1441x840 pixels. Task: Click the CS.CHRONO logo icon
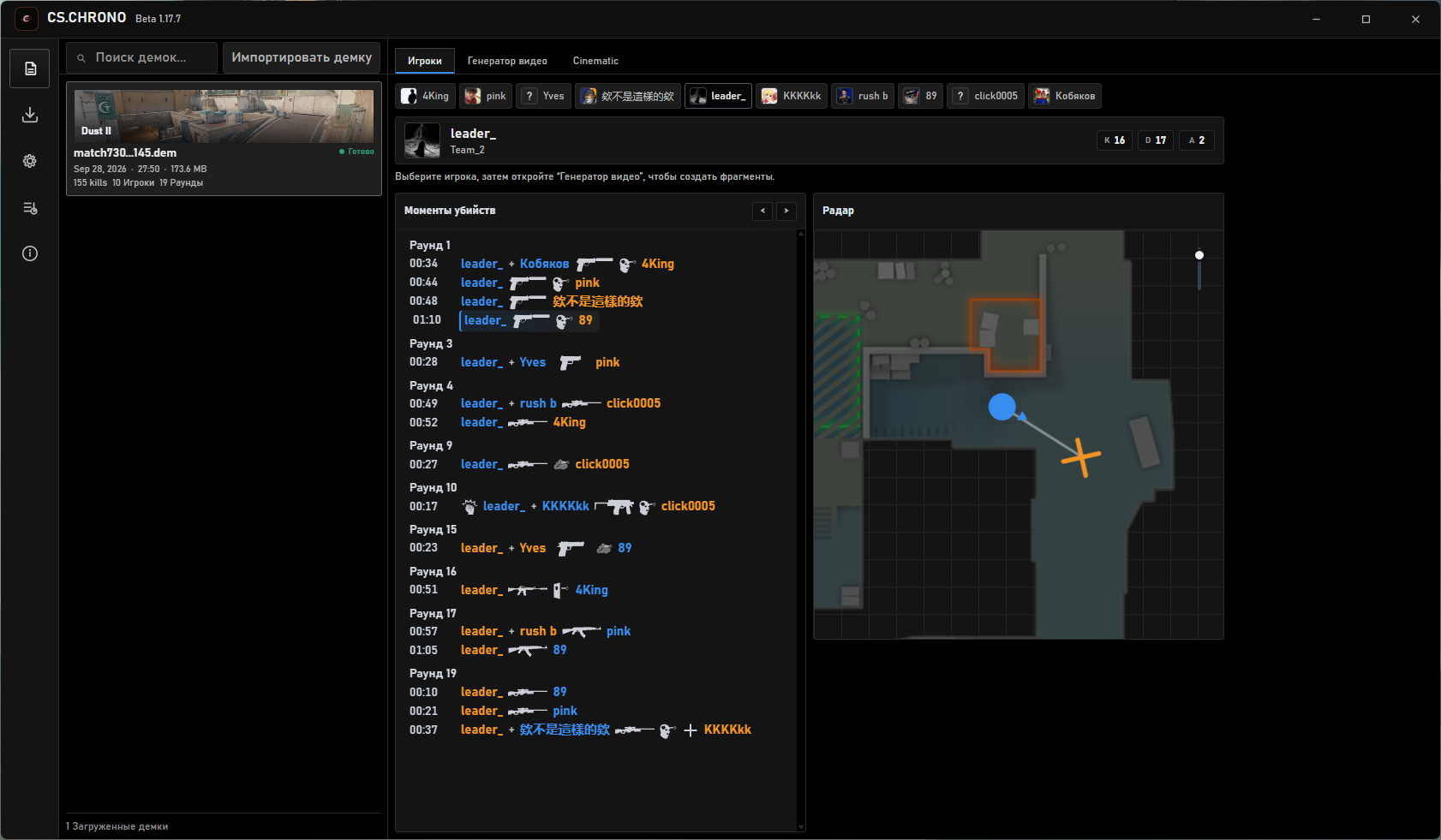pyautogui.click(x=27, y=19)
